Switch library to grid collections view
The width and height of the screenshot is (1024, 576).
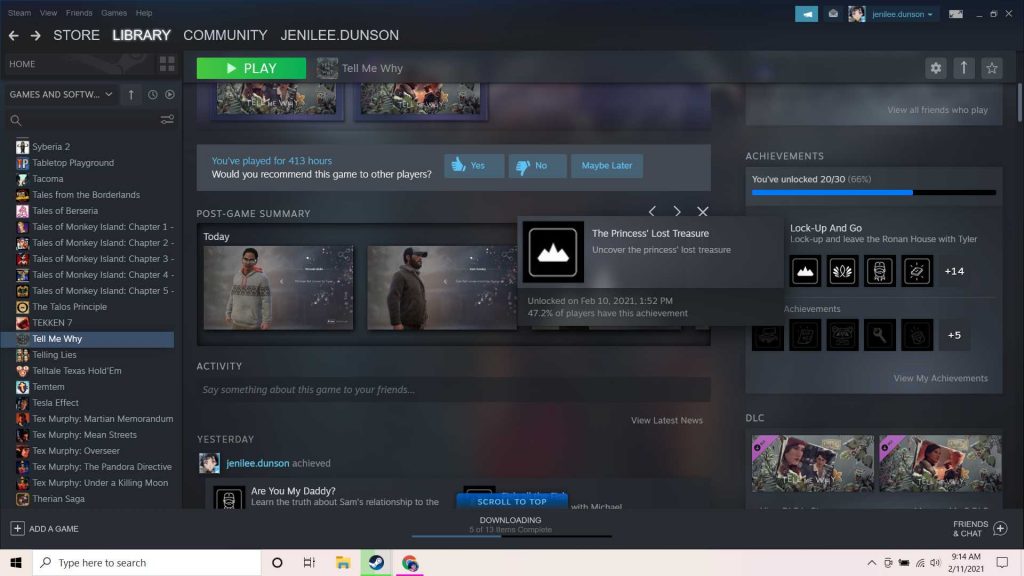167,64
